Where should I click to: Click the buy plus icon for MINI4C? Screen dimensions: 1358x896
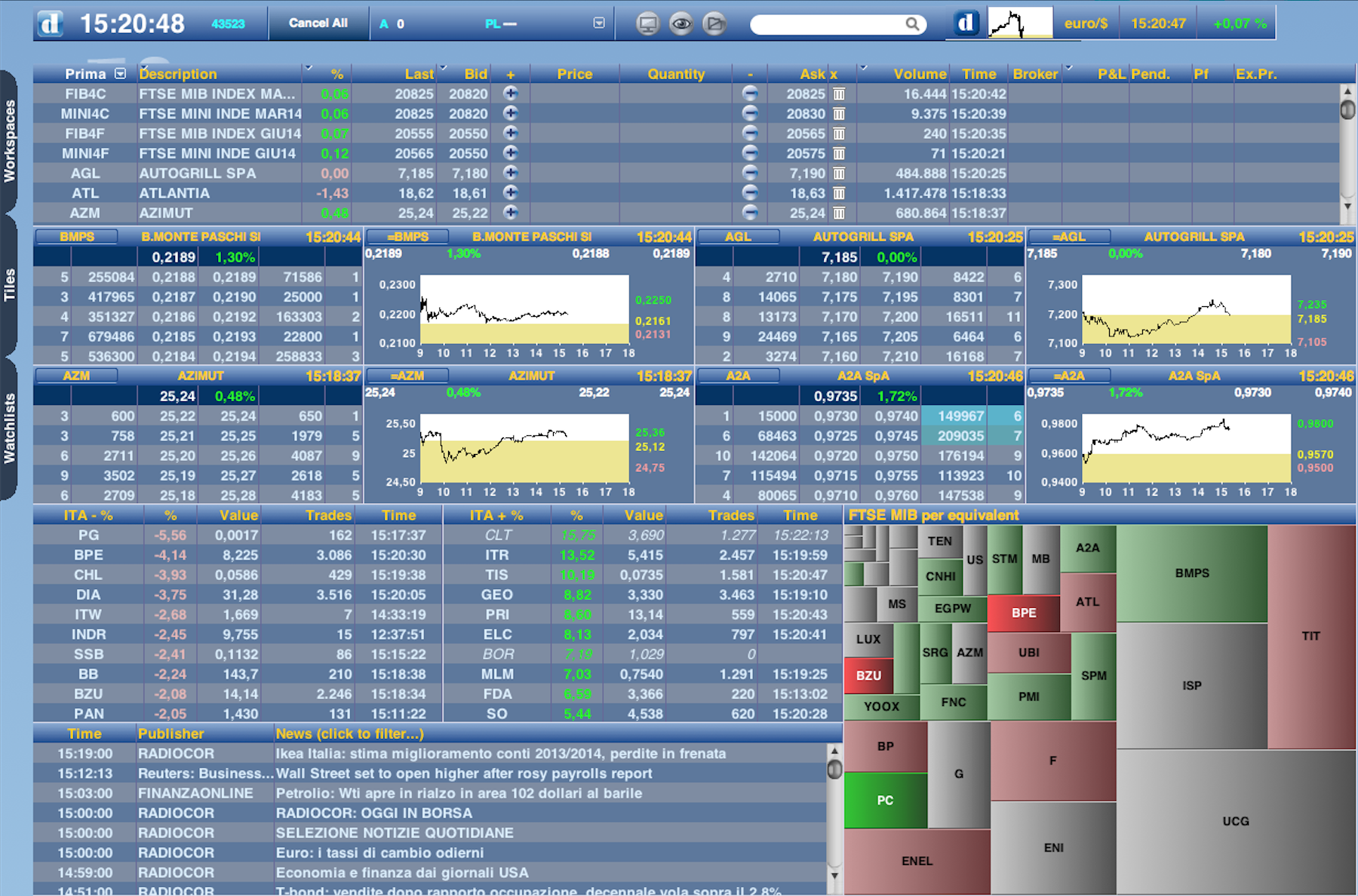(511, 113)
